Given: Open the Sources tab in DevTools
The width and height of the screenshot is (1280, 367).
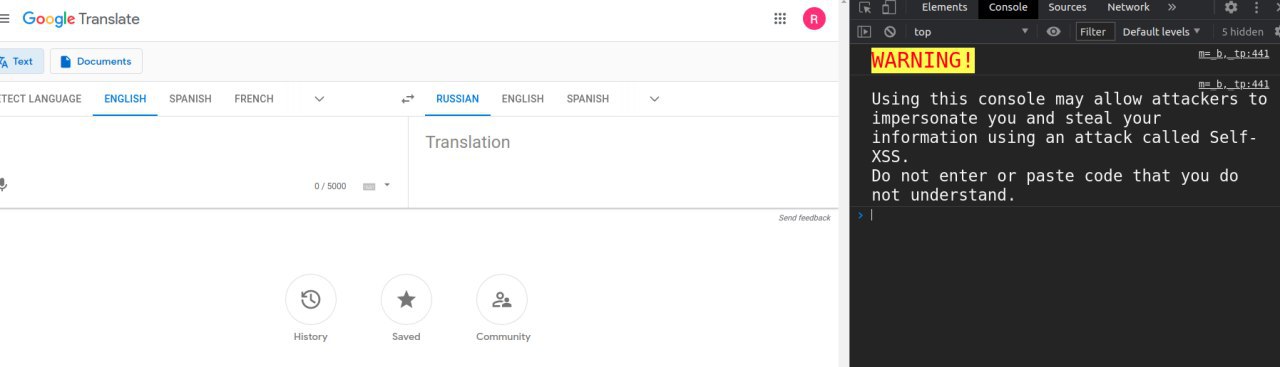Looking at the screenshot, I should coord(1067,7).
